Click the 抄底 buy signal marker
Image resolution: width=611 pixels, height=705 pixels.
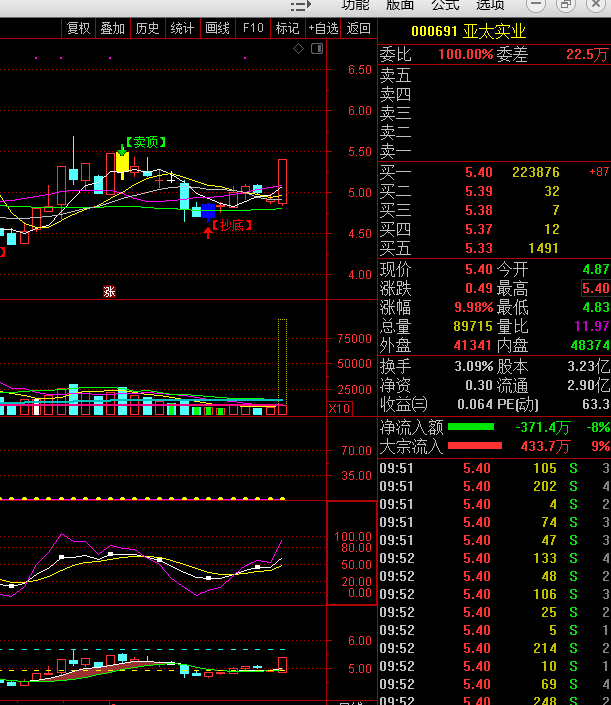tap(232, 225)
